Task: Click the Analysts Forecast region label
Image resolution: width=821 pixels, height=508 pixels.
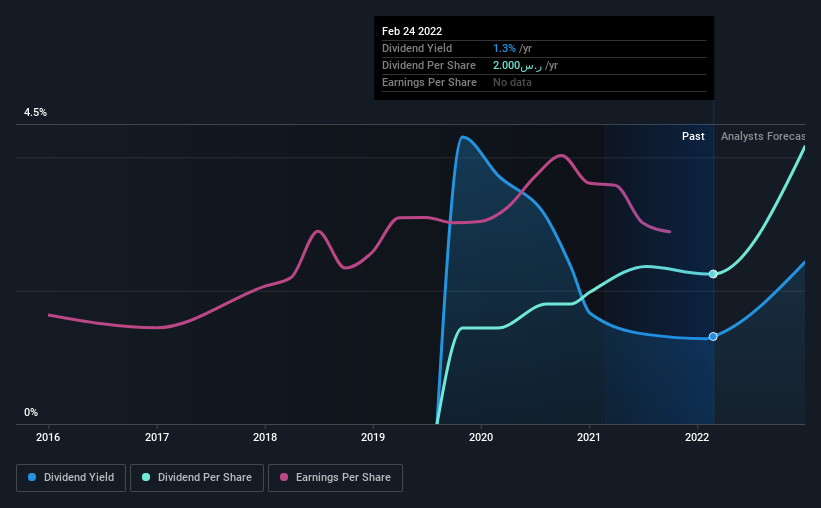Action: click(763, 136)
